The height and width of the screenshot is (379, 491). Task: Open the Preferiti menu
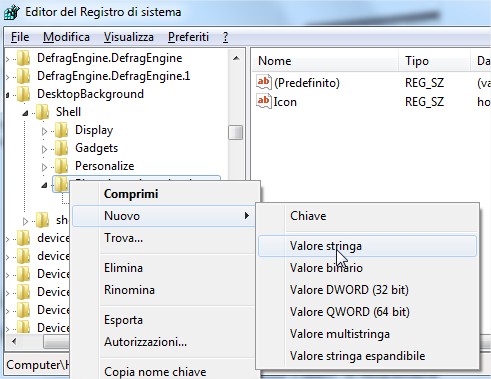tap(188, 37)
